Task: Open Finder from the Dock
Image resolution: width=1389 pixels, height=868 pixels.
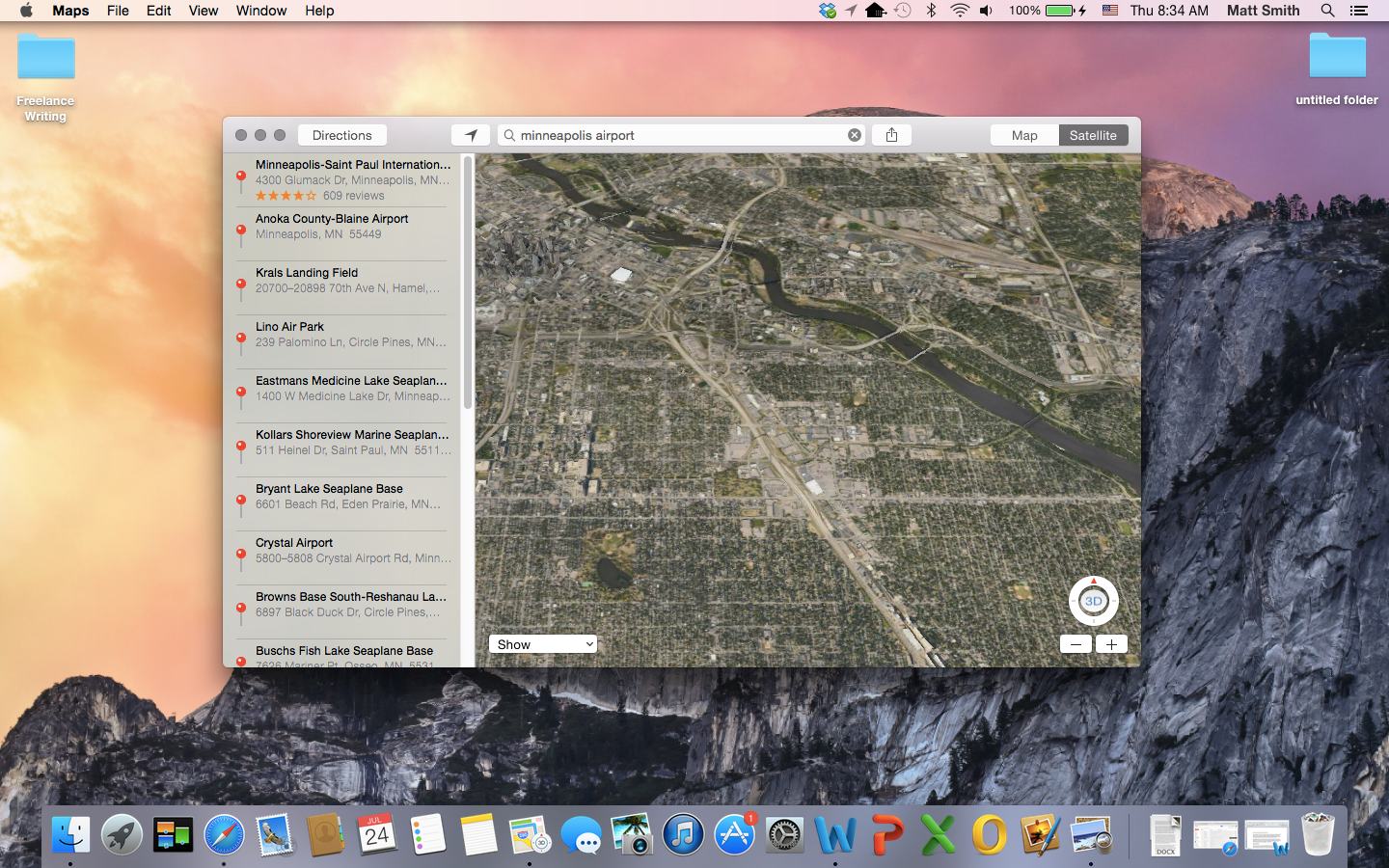Action: point(70,834)
